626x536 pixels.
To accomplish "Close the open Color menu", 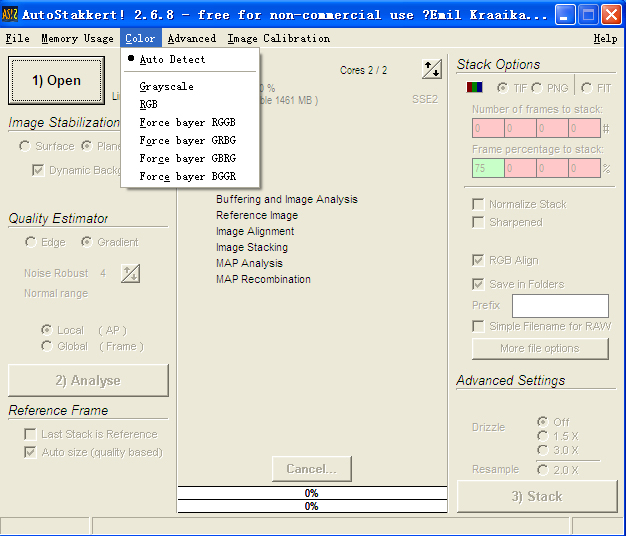I will (x=141, y=38).
